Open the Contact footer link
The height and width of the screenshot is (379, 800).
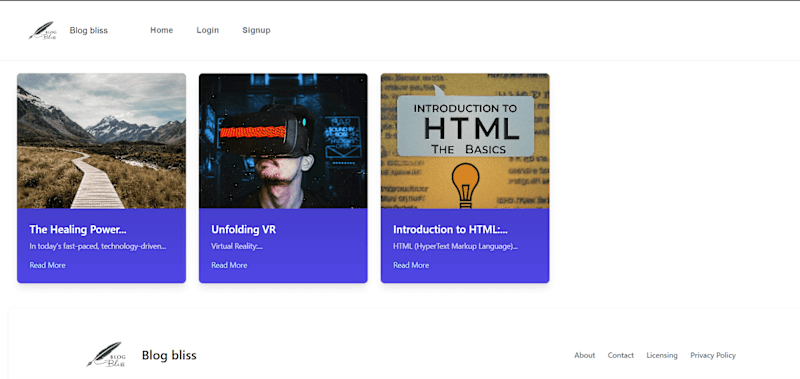(620, 355)
